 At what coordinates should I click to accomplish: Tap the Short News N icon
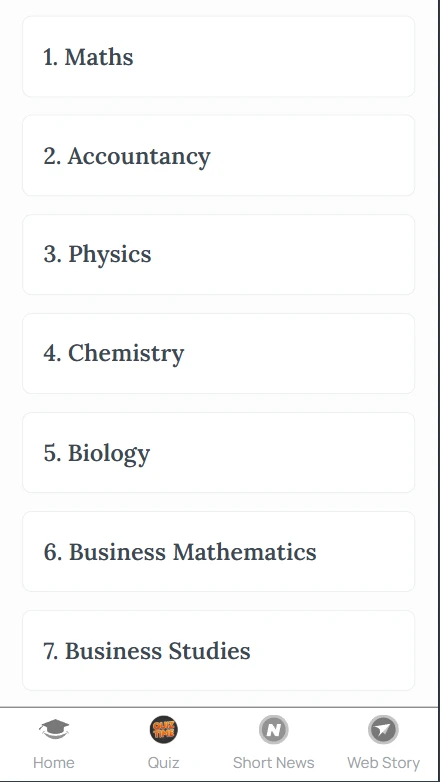pos(273,730)
